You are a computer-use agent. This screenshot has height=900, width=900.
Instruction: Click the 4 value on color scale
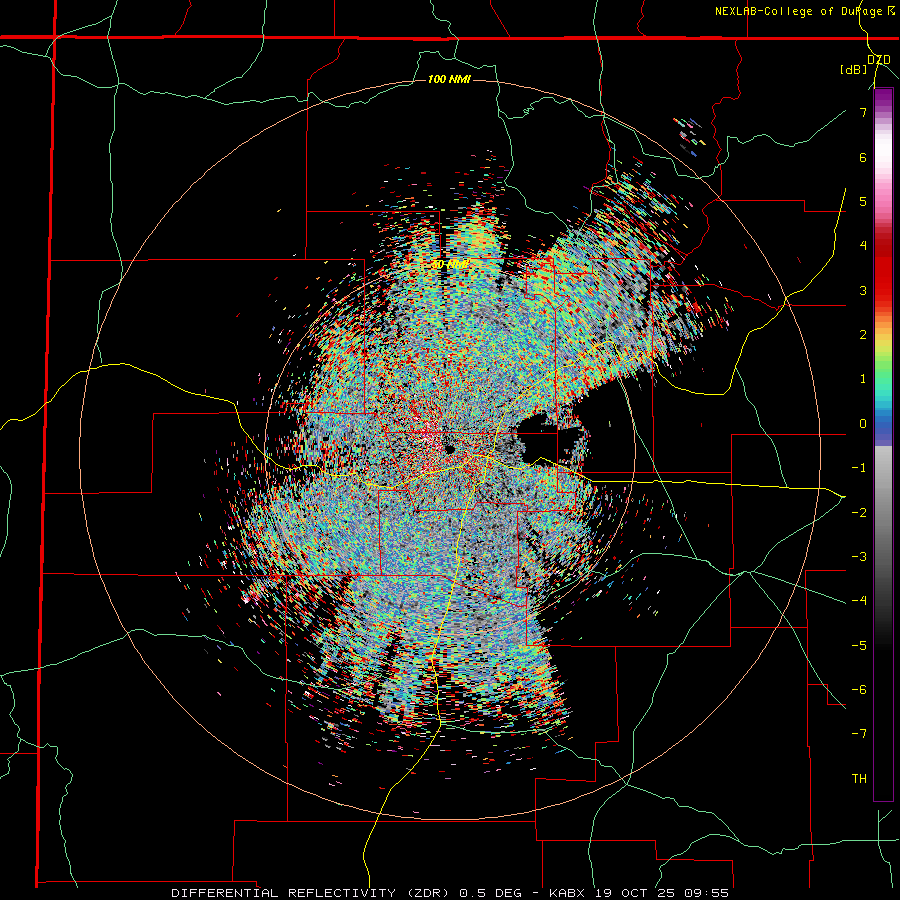pyautogui.click(x=863, y=246)
